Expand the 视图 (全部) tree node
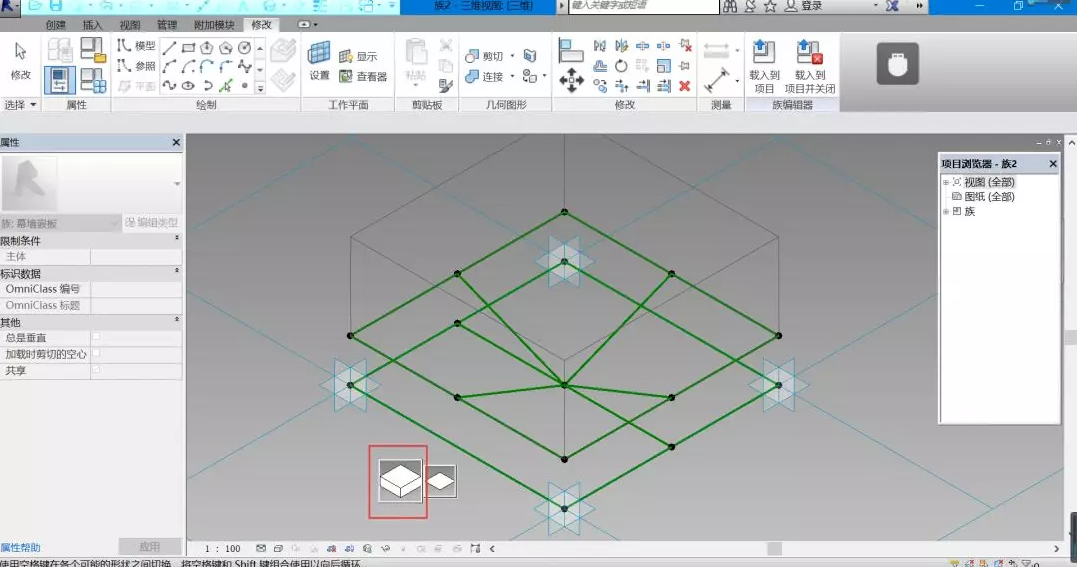 (x=945, y=182)
